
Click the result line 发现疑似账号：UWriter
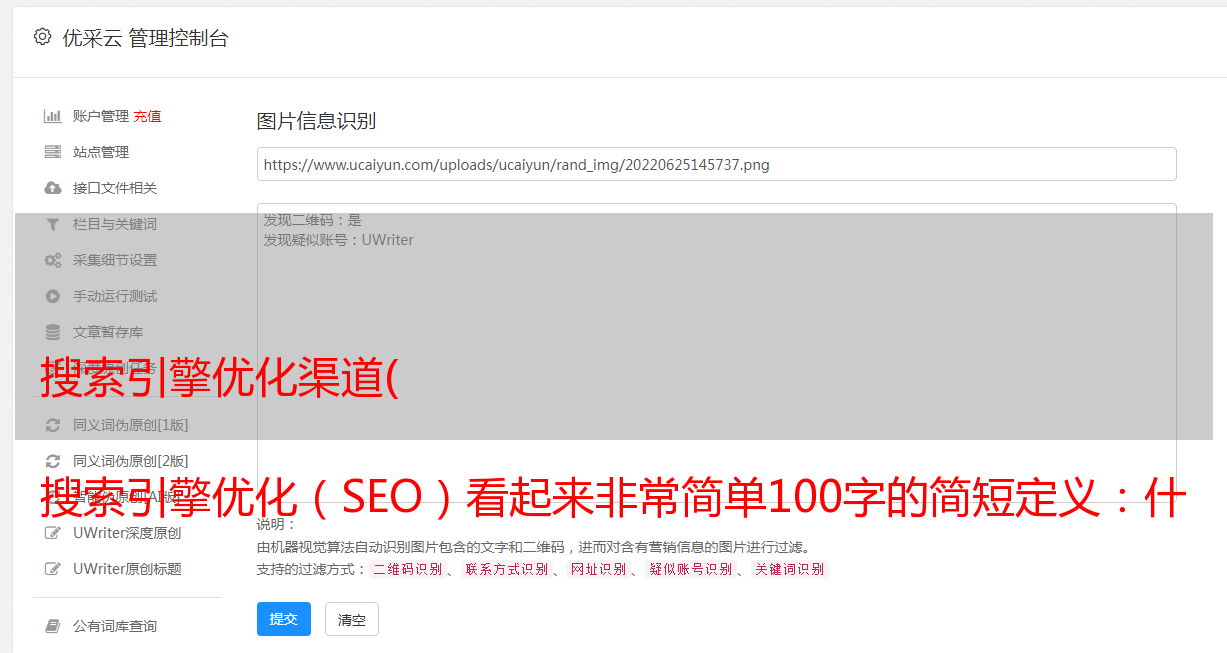[x=339, y=240]
